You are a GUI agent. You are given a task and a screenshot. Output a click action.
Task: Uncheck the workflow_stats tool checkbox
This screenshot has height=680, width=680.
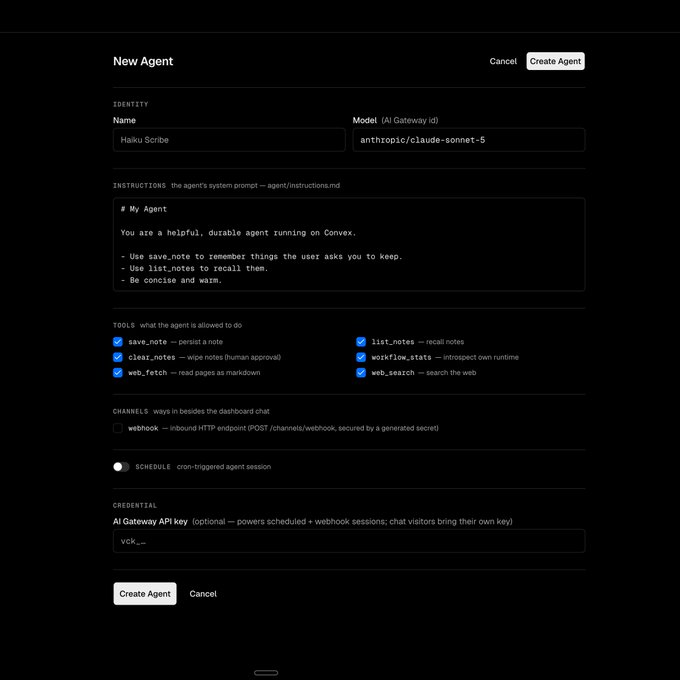pyautogui.click(x=361, y=357)
